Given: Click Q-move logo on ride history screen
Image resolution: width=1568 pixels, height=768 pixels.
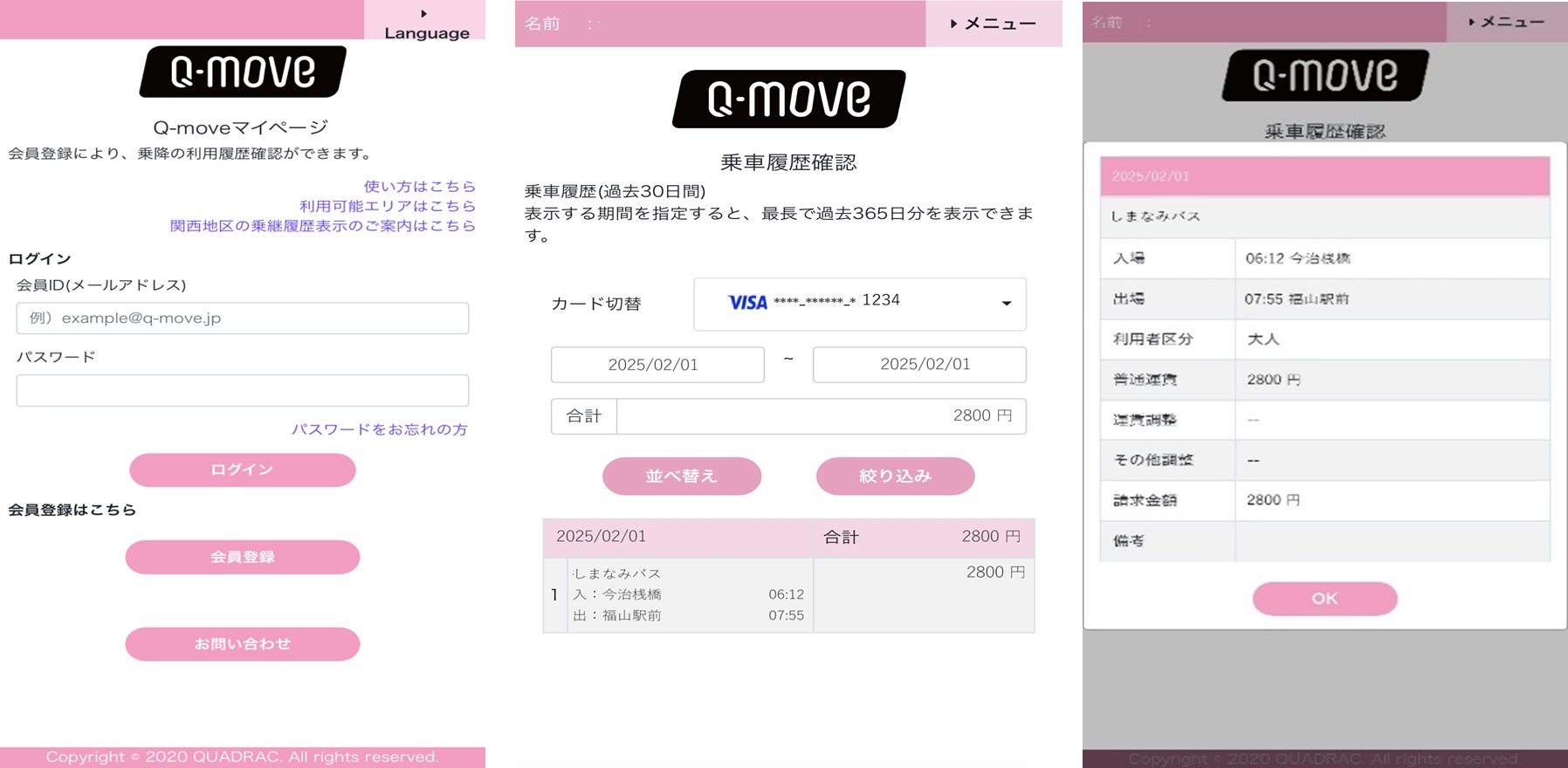Looking at the screenshot, I should tap(789, 99).
